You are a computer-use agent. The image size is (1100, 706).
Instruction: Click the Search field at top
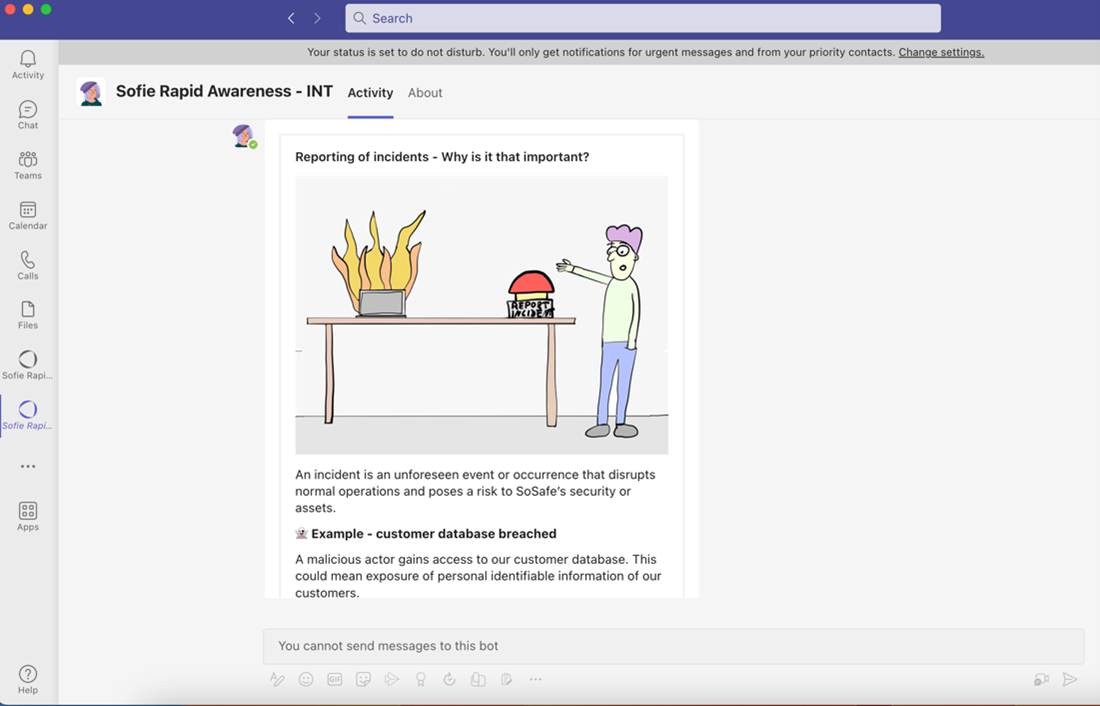click(x=642, y=18)
